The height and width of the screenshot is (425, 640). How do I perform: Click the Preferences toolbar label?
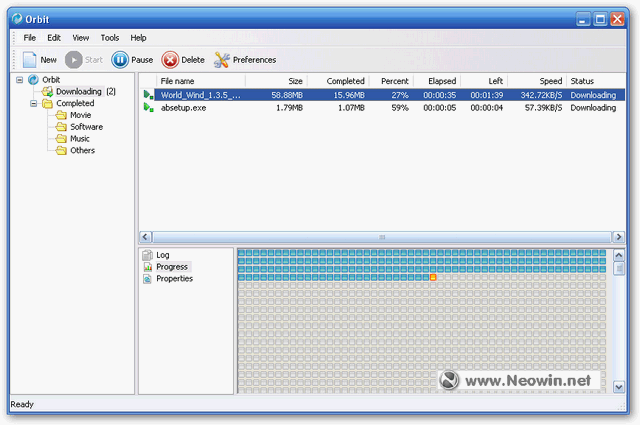pos(254,60)
